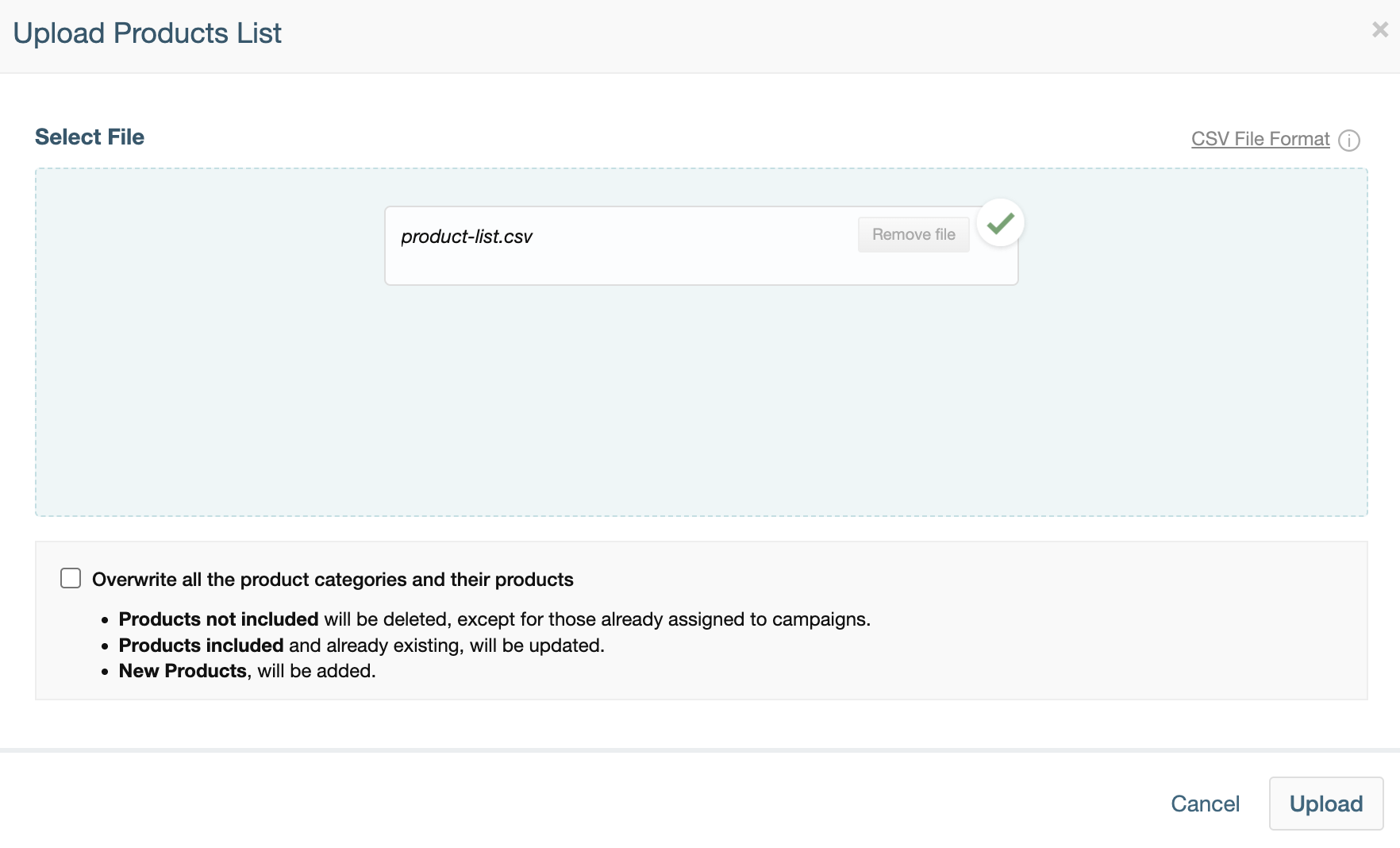The height and width of the screenshot is (848, 1400).
Task: Click the Select File section heading
Action: (x=89, y=137)
